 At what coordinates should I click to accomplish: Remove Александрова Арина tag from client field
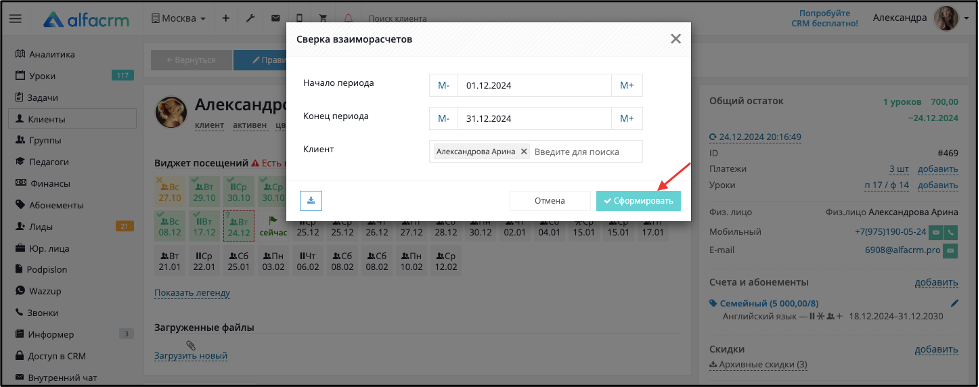tap(524, 152)
